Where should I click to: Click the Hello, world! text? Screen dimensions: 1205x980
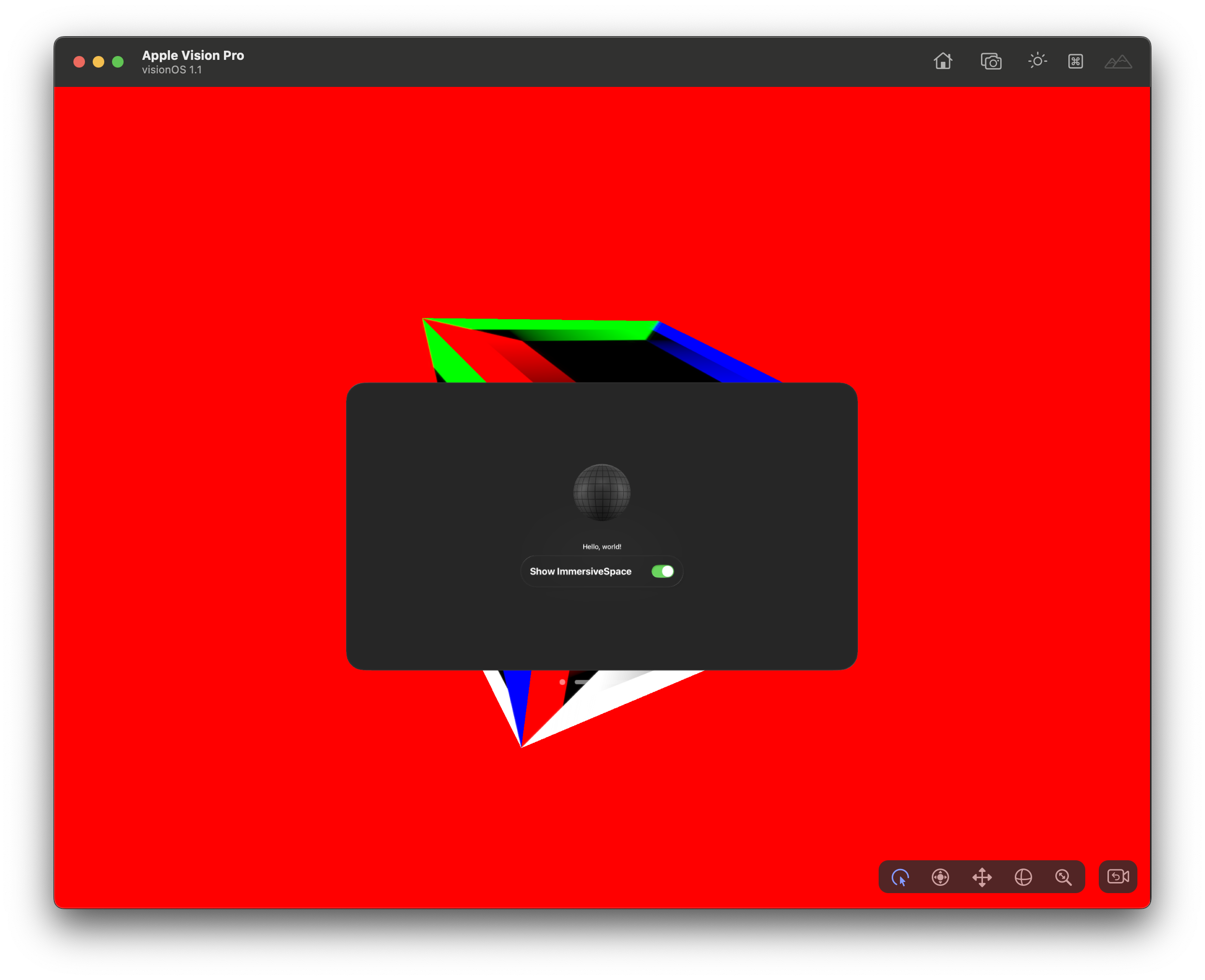click(x=602, y=546)
